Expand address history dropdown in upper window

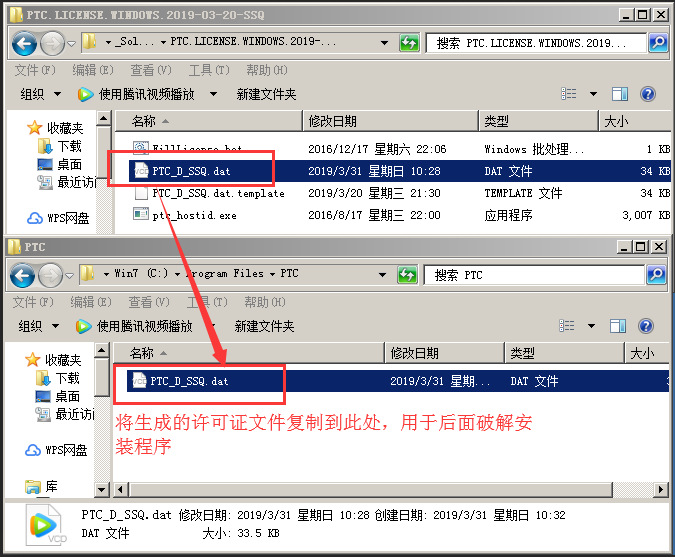pos(384,43)
